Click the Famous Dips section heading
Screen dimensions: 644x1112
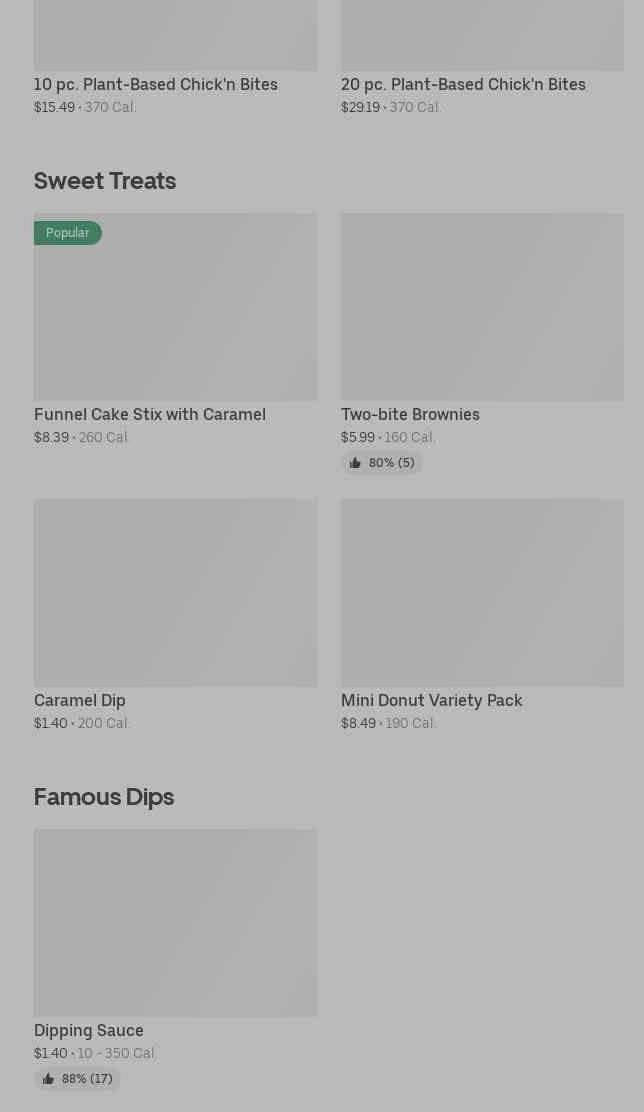104,796
